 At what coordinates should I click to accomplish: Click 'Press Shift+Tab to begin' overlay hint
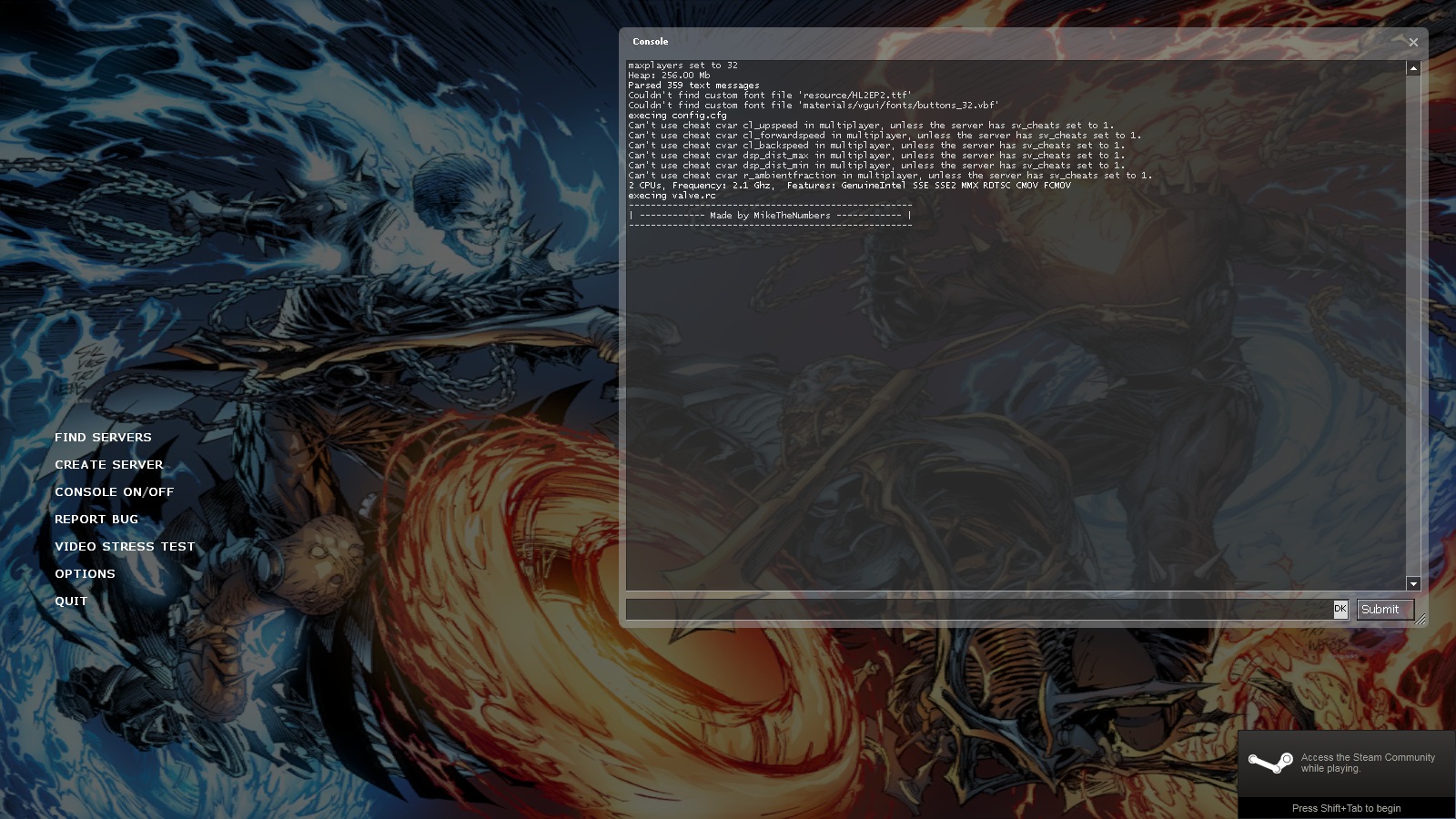click(1346, 808)
